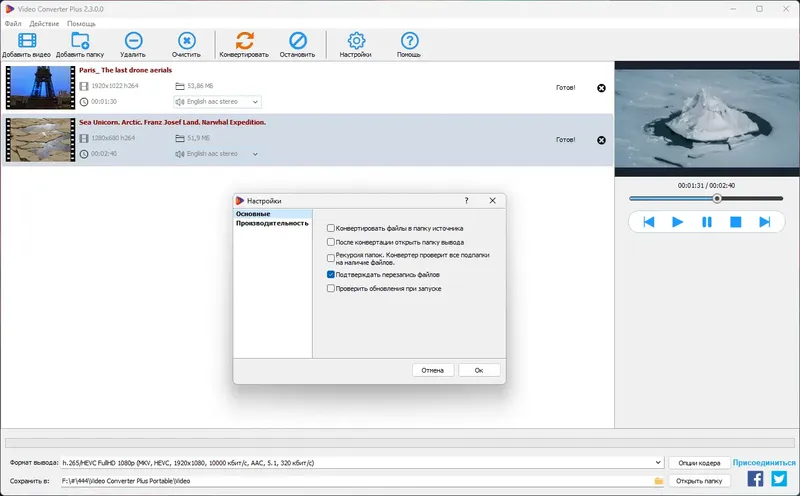Enable После конвертации открыть папку вывода
The height and width of the screenshot is (496, 800).
[x=331, y=242]
